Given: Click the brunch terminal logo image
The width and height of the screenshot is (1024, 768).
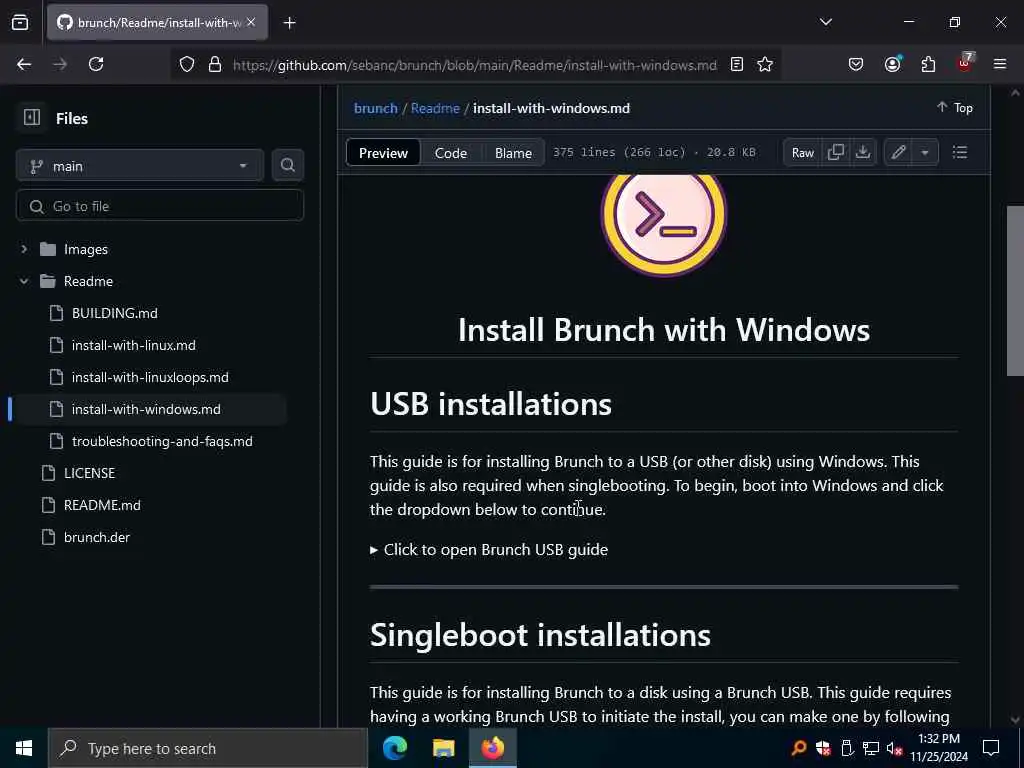Looking at the screenshot, I should tap(664, 225).
